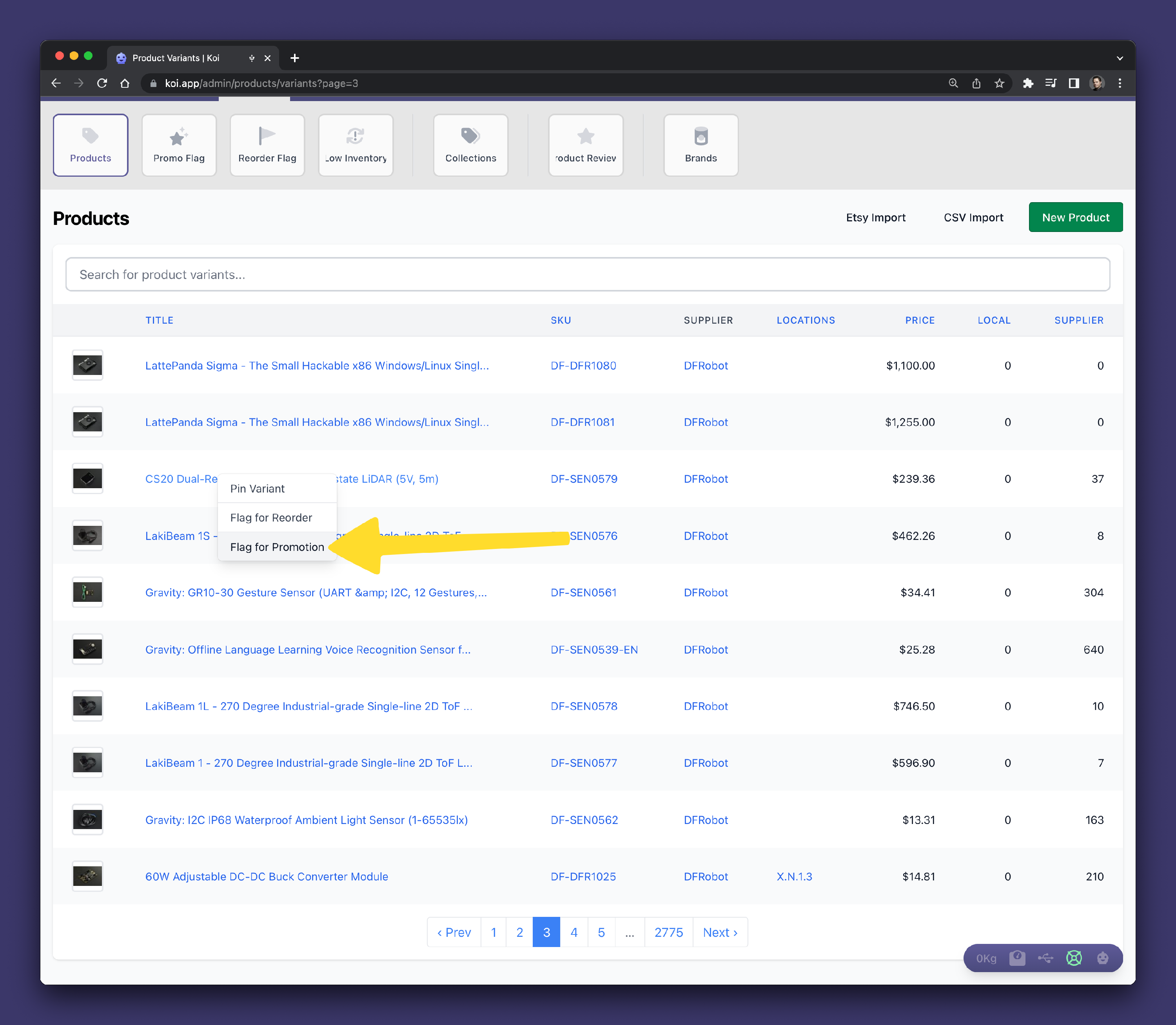This screenshot has width=1176, height=1025.
Task: Click the robot face icon
Action: click(x=1102, y=958)
